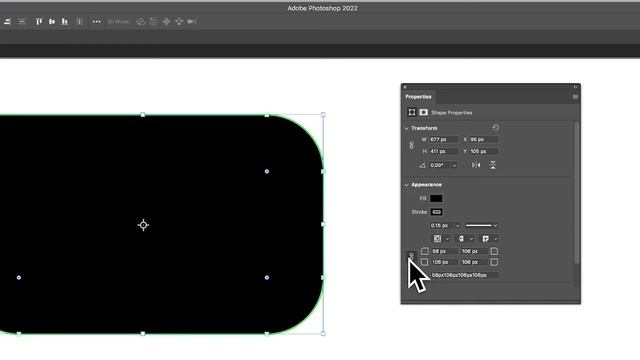Click the Flip Horizontal icon

(x=476, y=165)
